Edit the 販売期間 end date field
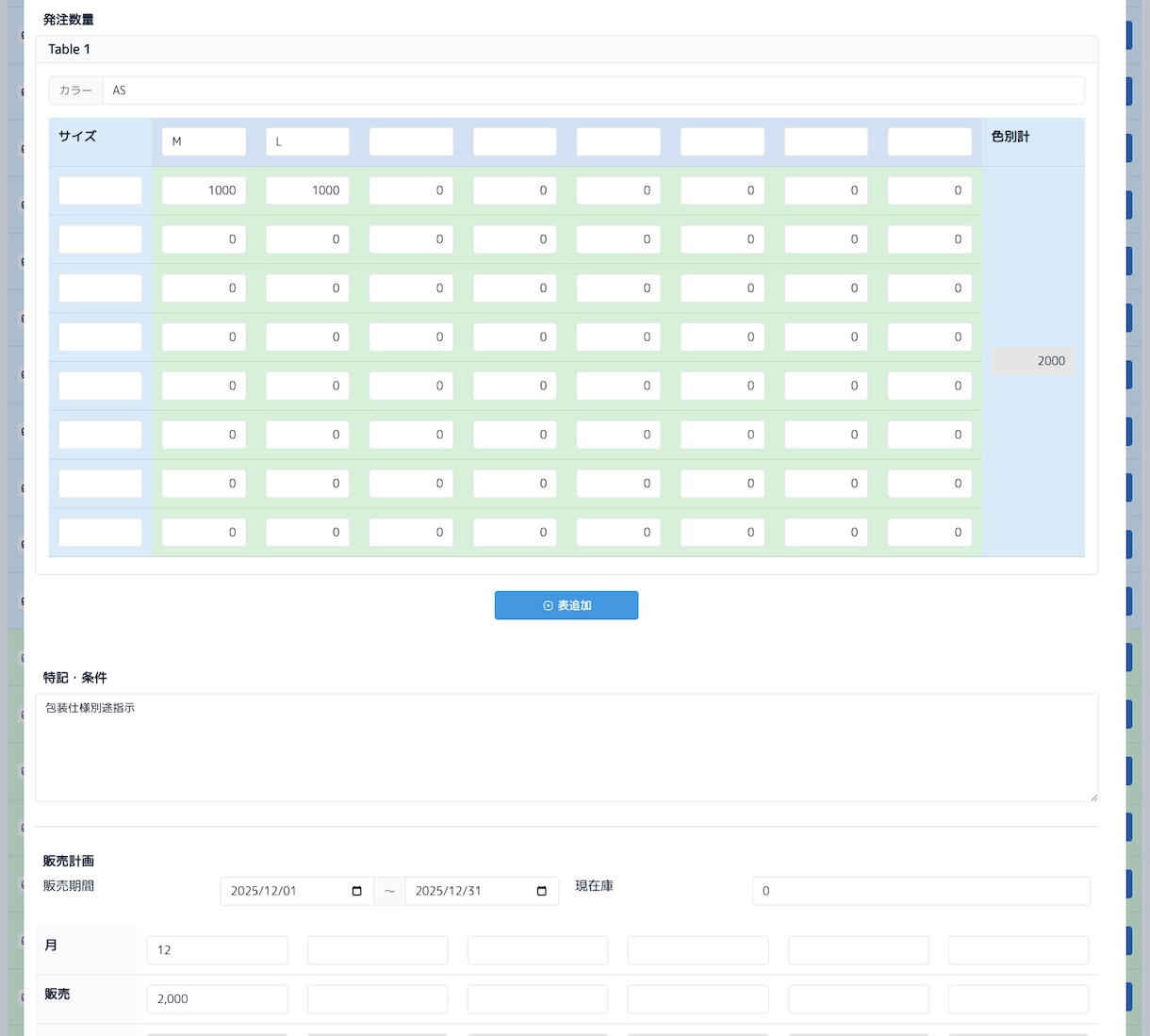Screen dimensions: 1150x1036 pyautogui.click(x=482, y=891)
